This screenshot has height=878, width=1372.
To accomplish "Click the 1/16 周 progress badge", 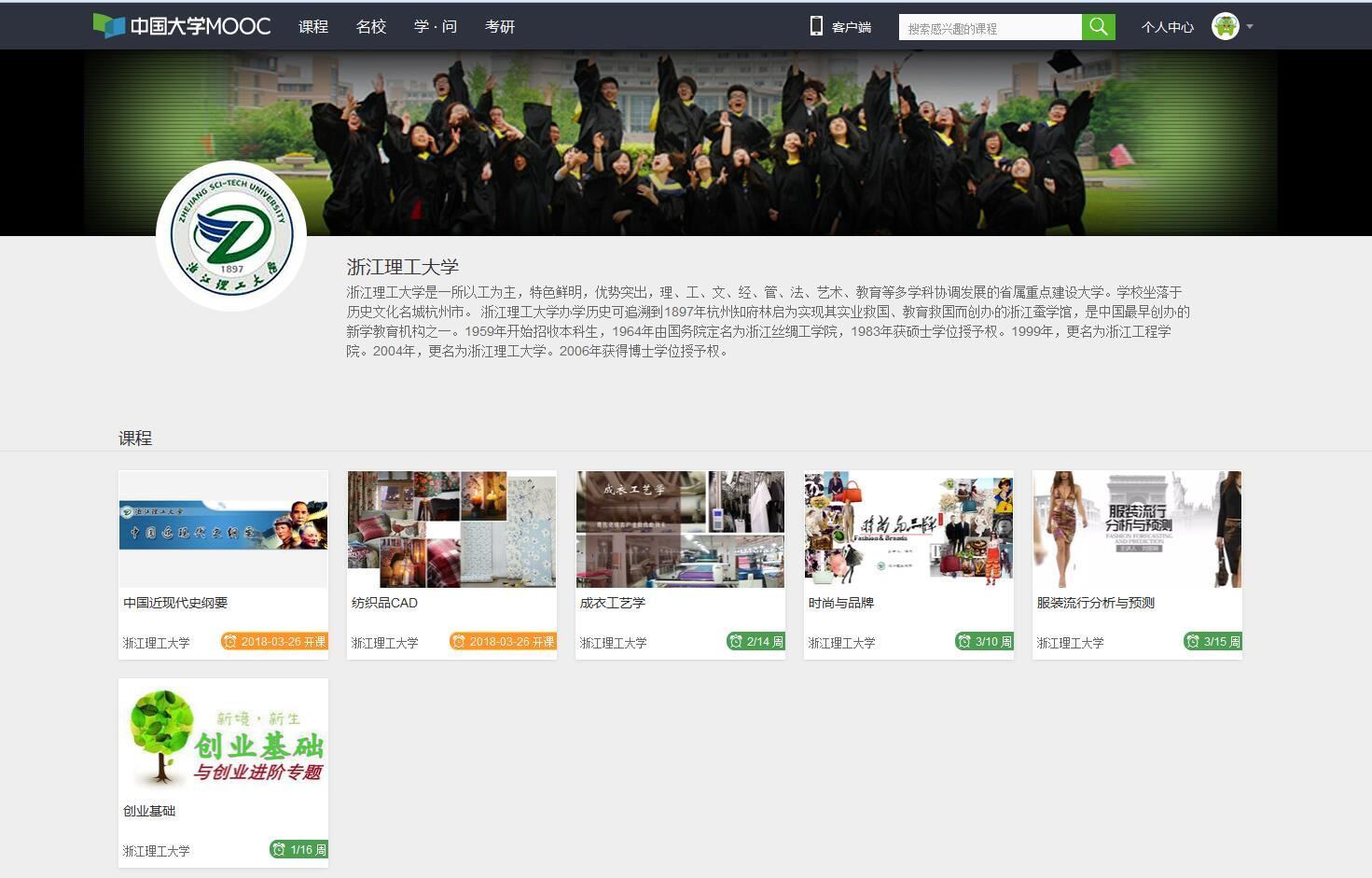I will 298,849.
